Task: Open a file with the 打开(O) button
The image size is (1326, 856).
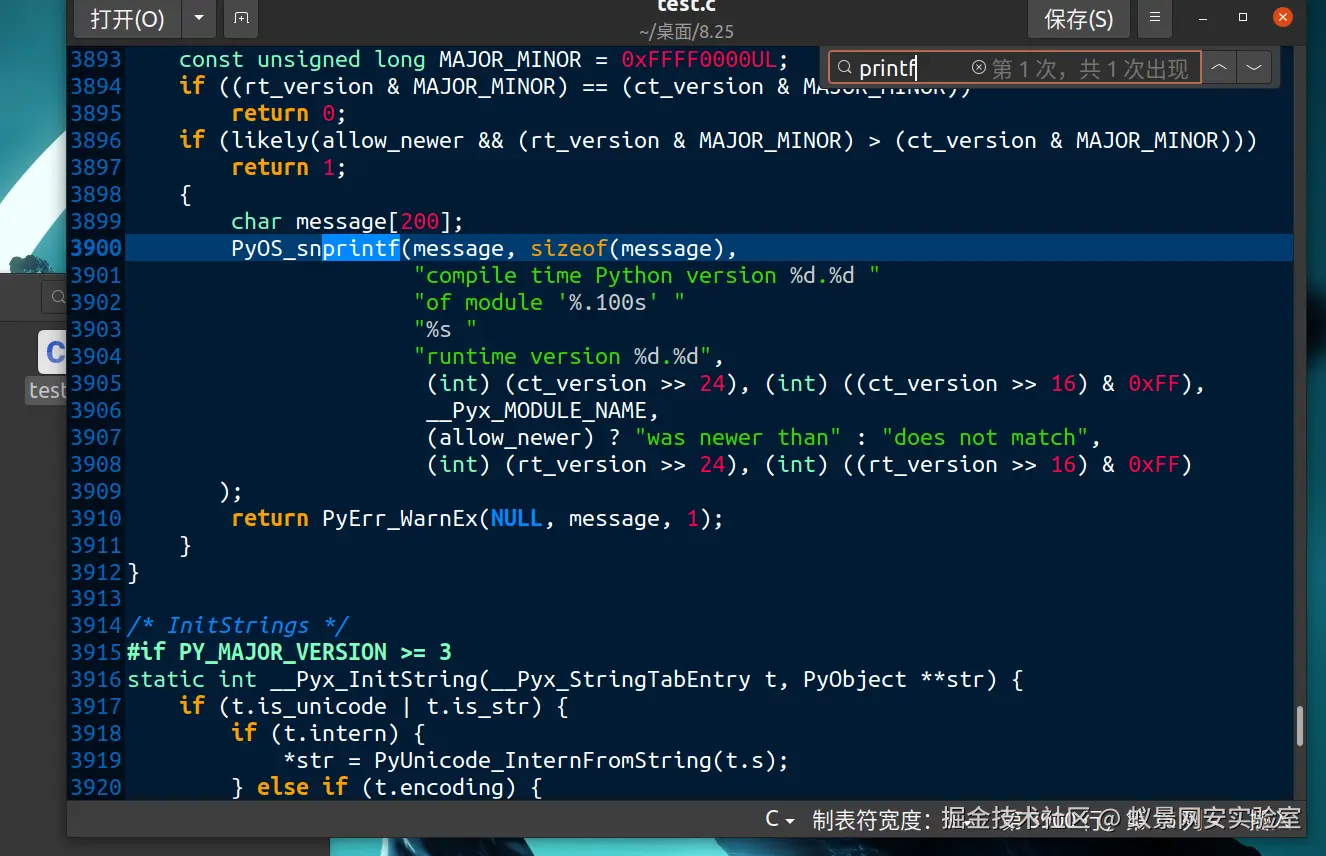Action: click(127, 18)
